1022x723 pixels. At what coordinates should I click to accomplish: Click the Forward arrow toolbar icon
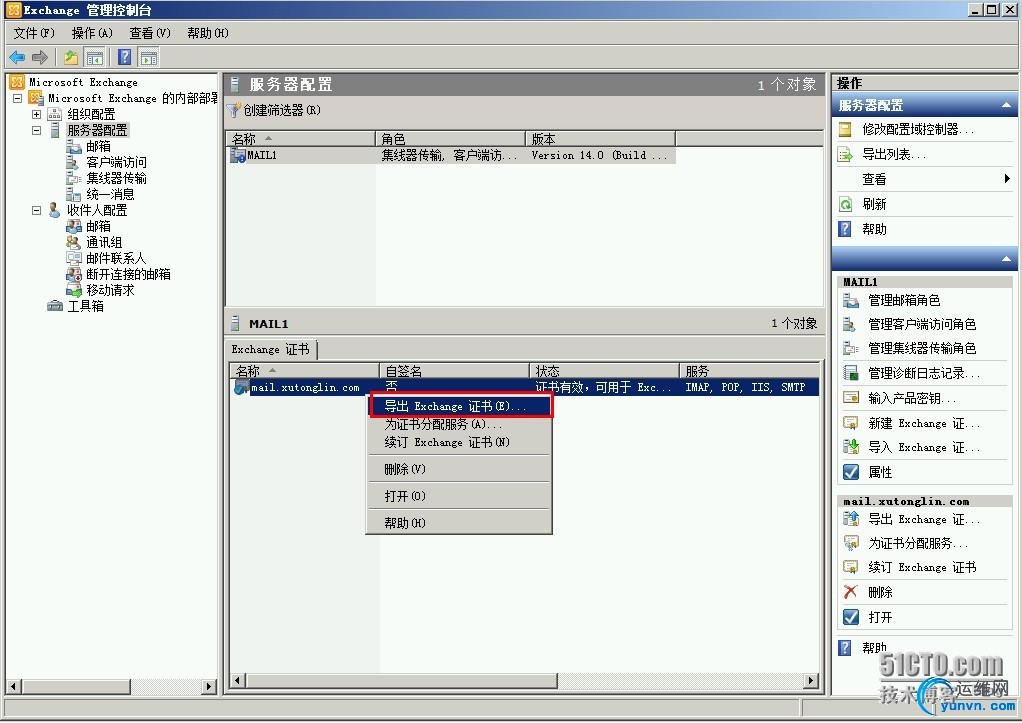[x=40, y=58]
